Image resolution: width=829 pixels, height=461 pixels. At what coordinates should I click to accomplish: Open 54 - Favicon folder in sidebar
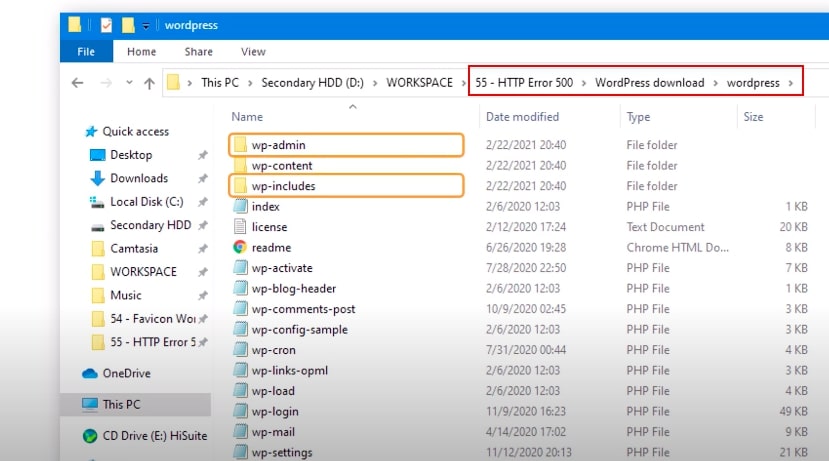pyautogui.click(x=143, y=319)
